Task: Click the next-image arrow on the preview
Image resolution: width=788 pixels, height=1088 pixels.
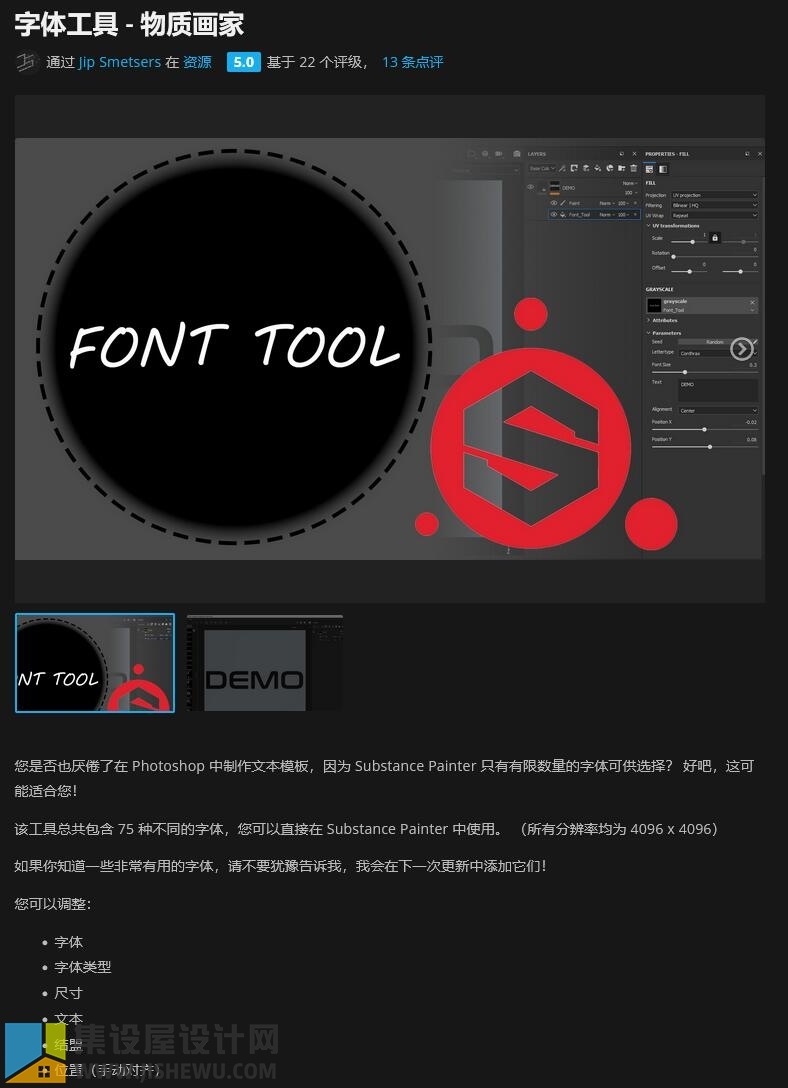Action: tap(742, 349)
